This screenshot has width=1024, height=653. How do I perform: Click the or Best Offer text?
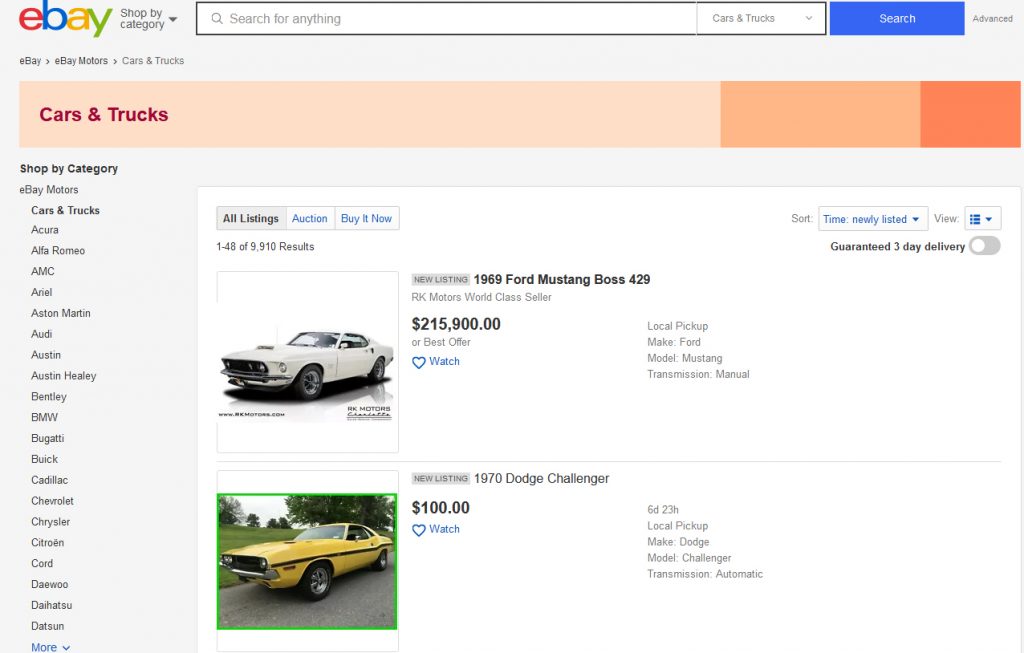[x=441, y=342]
